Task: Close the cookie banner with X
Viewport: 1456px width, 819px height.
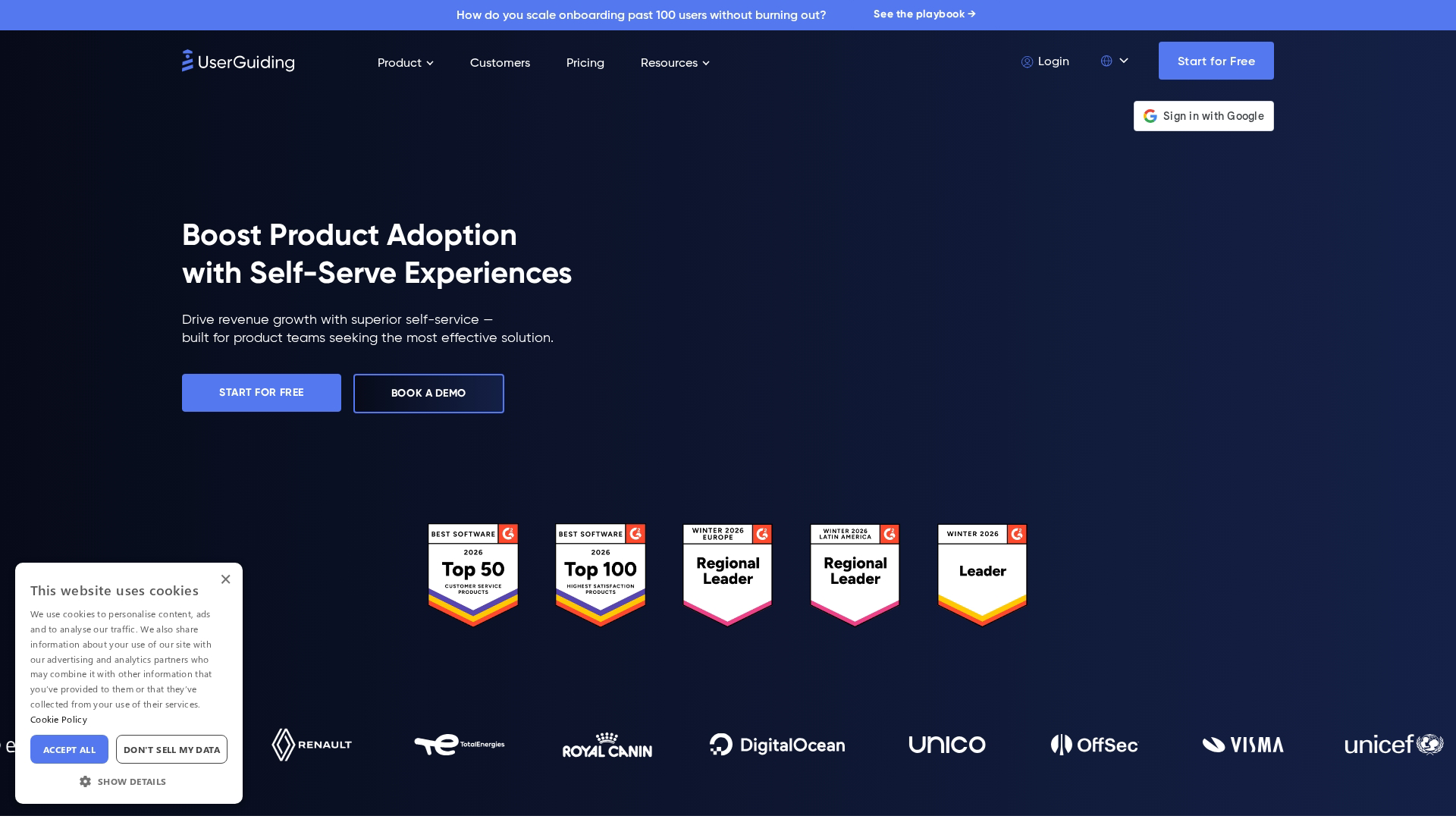Action: pyautogui.click(x=225, y=579)
